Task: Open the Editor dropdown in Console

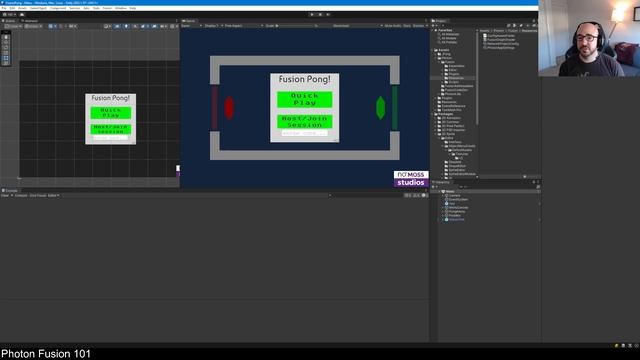Action: [x=53, y=196]
